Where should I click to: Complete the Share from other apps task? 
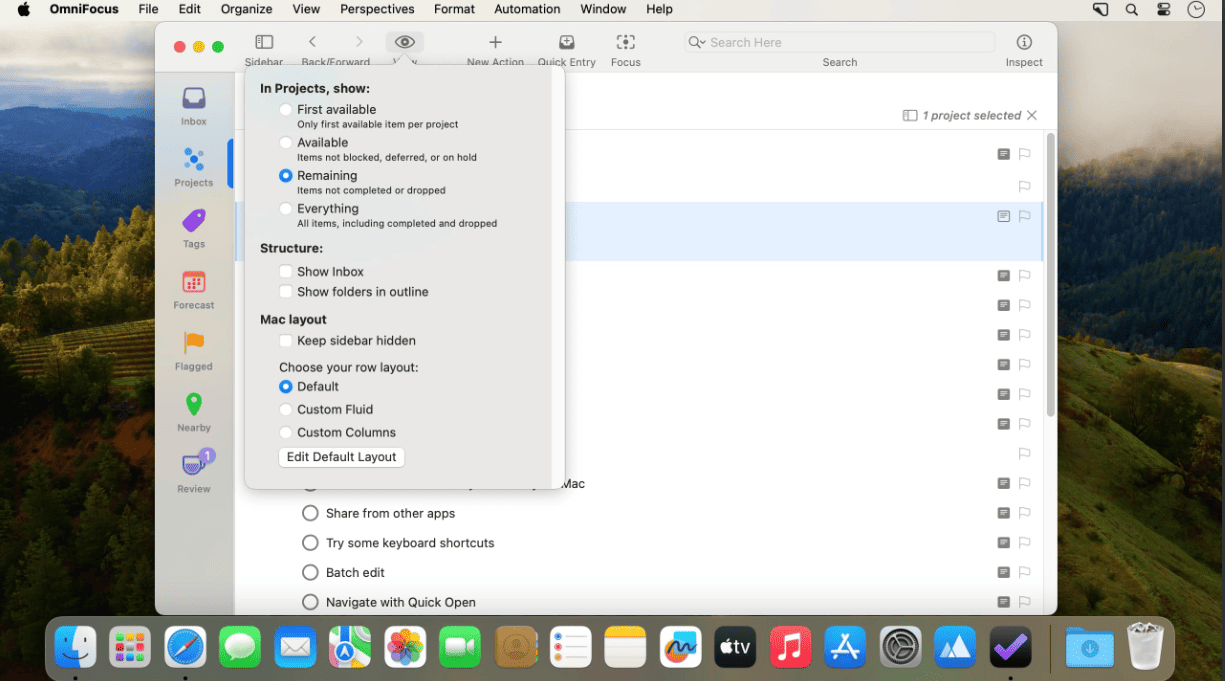(x=310, y=513)
